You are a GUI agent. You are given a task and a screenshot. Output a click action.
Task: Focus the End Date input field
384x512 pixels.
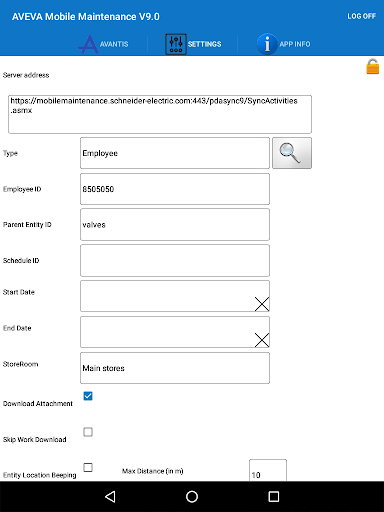tap(175, 332)
